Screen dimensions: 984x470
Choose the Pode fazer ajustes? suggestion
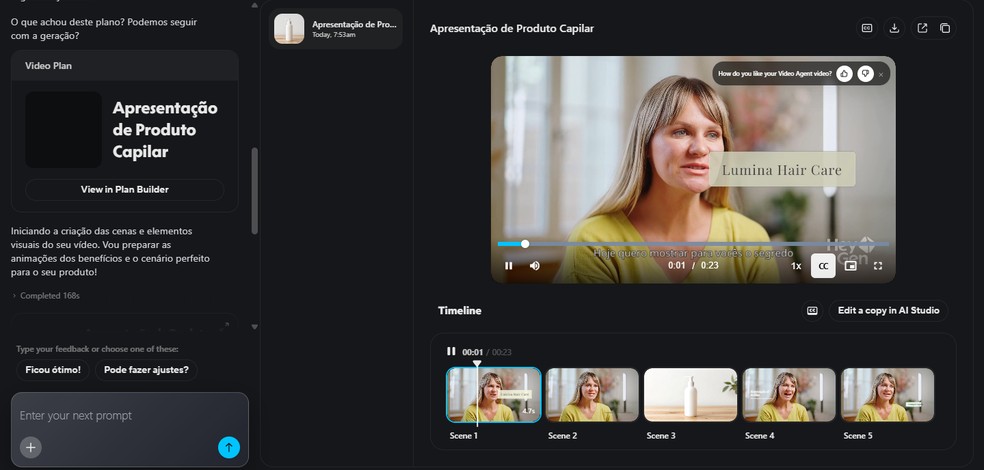pos(146,370)
